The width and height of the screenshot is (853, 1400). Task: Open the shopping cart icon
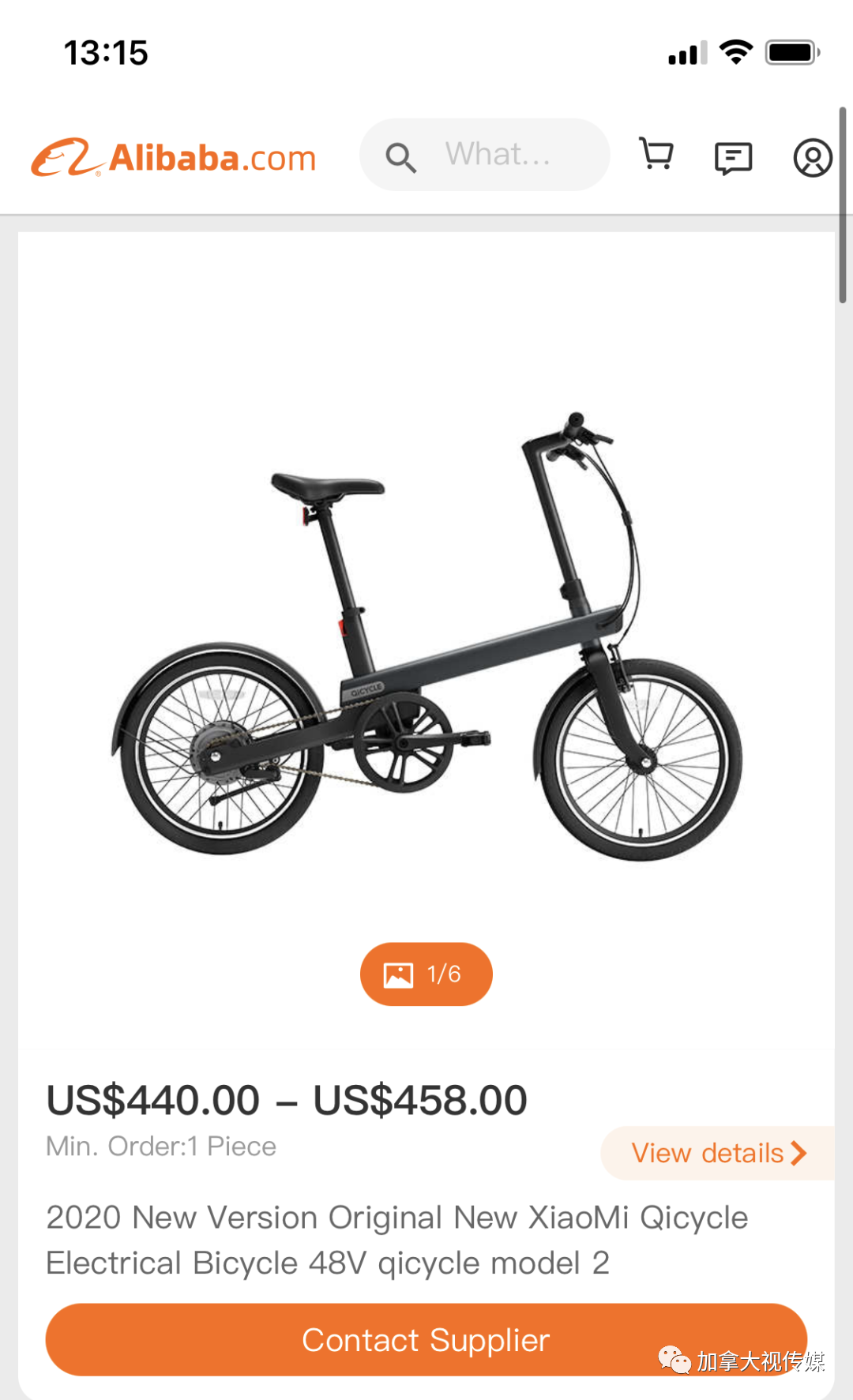click(656, 154)
